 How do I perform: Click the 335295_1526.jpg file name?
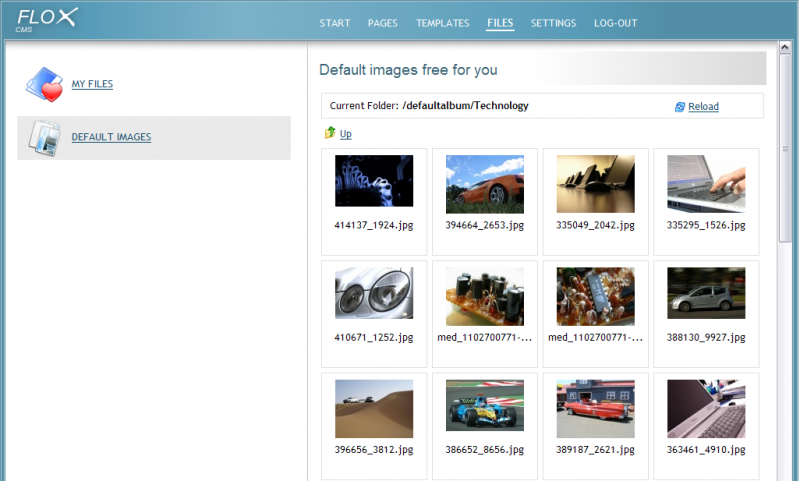(x=706, y=225)
